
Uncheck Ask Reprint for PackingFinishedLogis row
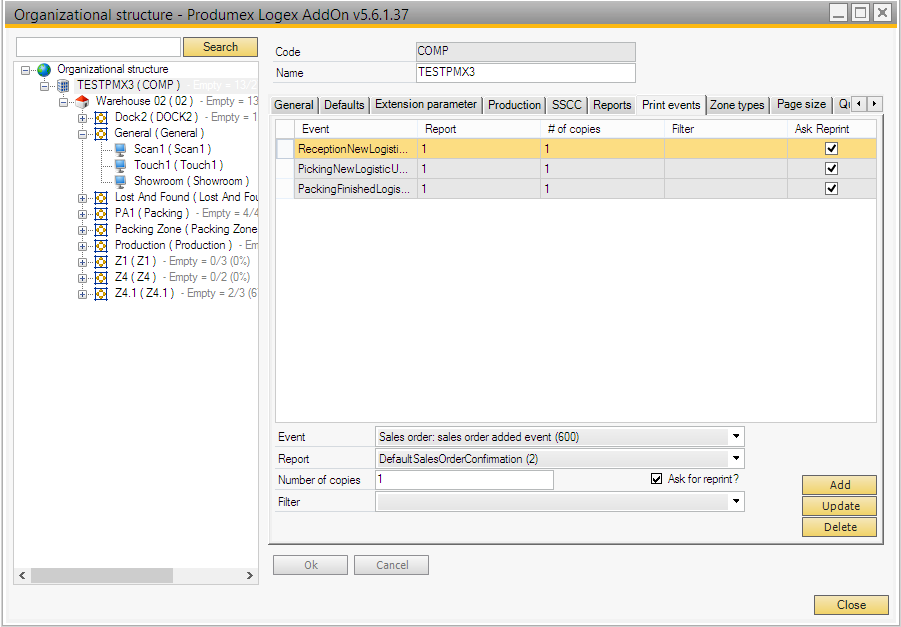click(831, 189)
